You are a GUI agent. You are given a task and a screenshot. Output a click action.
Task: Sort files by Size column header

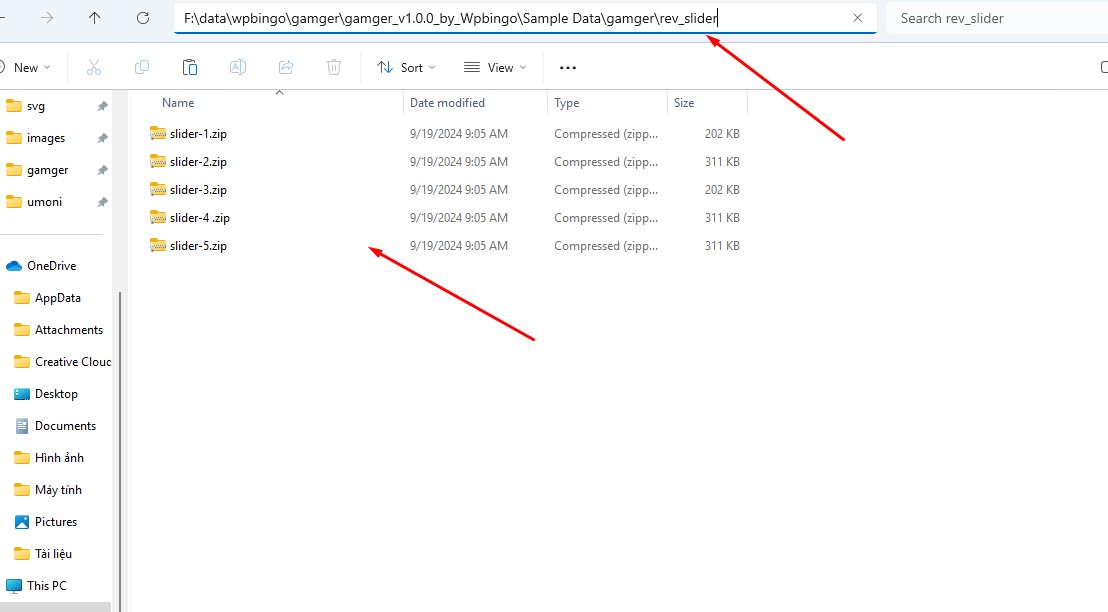(684, 103)
